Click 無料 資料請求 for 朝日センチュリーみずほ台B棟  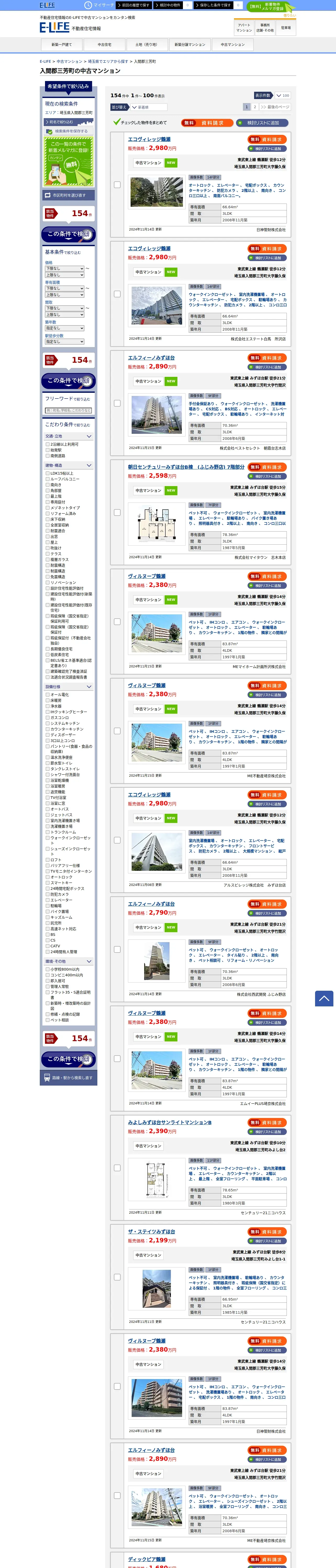pyautogui.click(x=267, y=467)
